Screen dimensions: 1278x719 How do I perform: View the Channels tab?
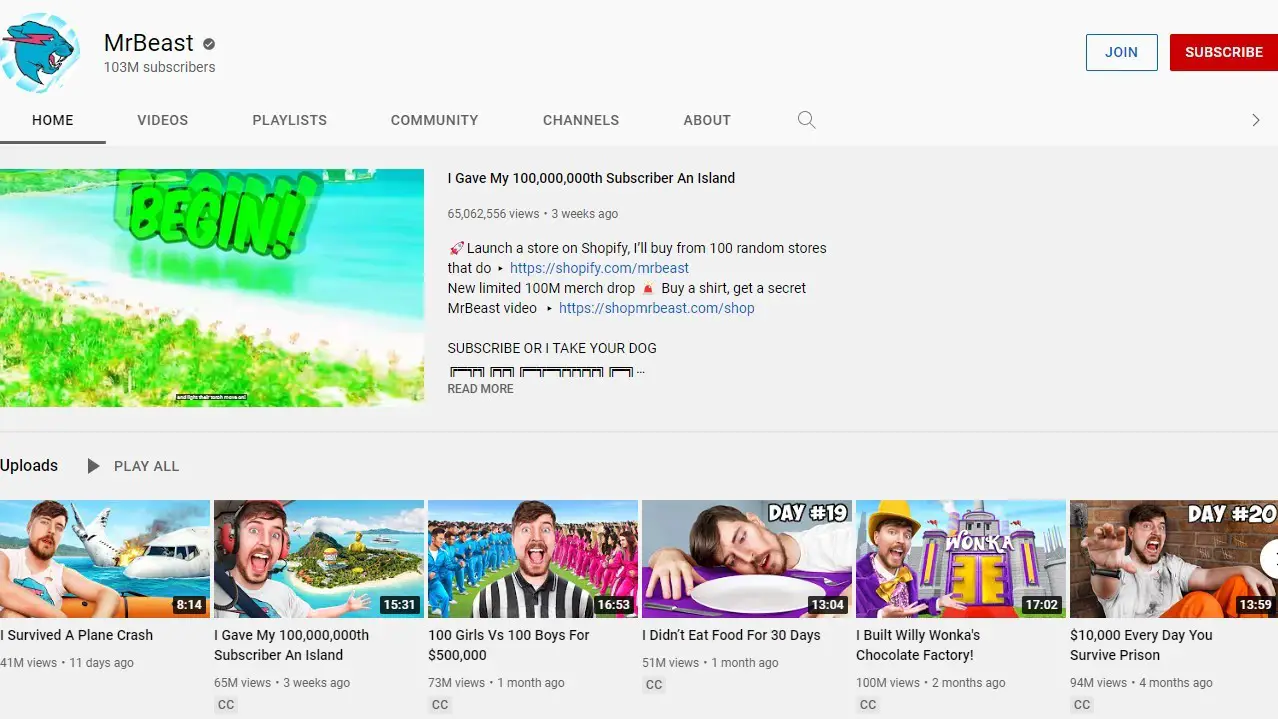tap(581, 120)
